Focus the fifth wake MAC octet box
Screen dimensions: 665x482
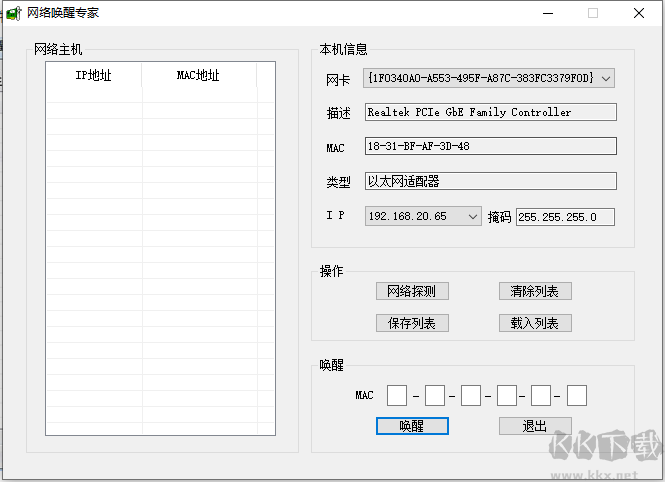pyautogui.click(x=541, y=396)
